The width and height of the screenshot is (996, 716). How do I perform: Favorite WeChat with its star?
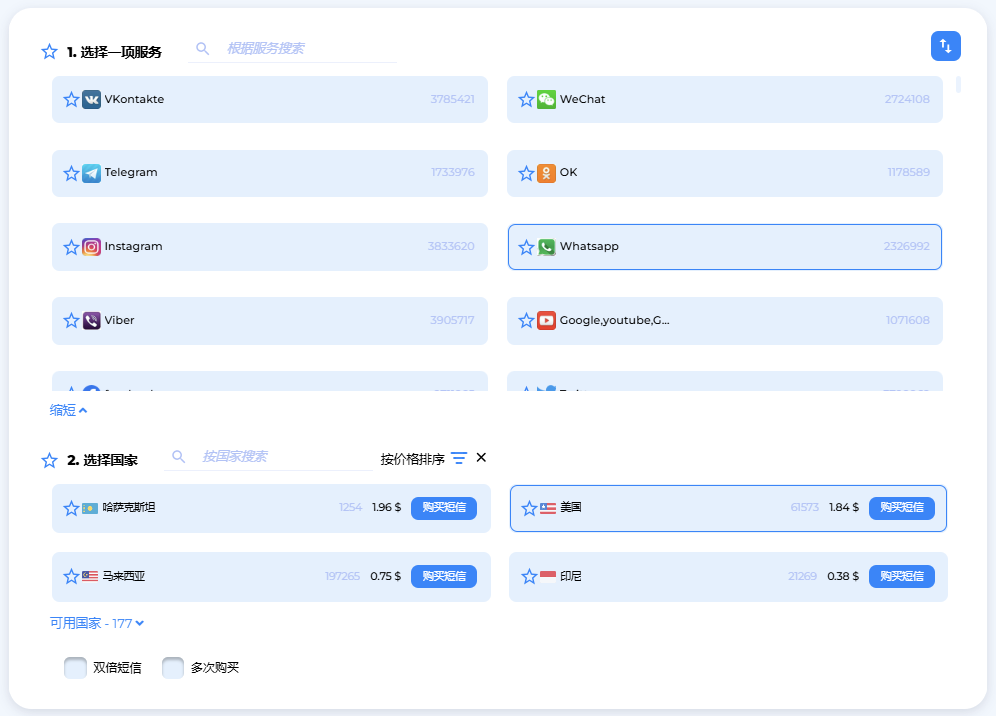526,99
